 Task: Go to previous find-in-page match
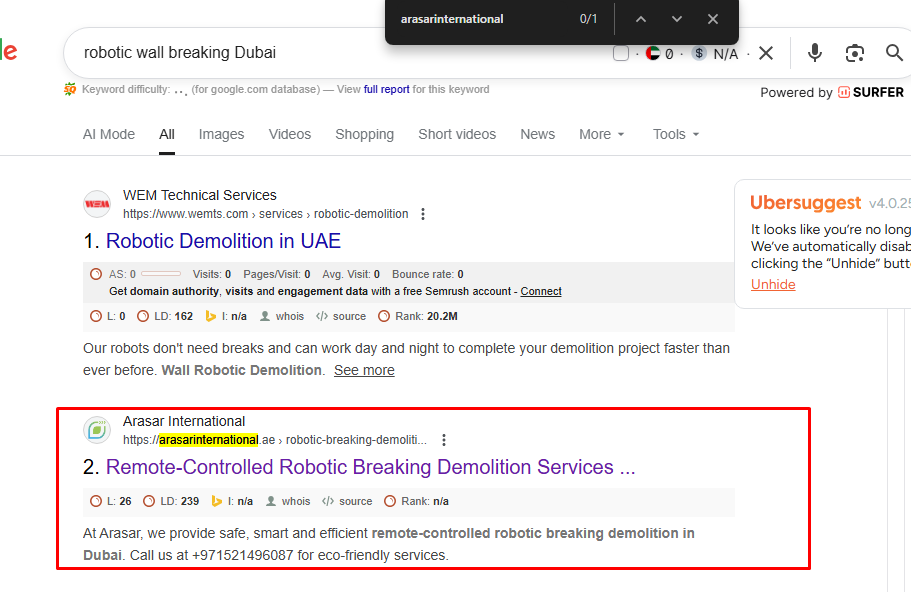click(x=641, y=19)
